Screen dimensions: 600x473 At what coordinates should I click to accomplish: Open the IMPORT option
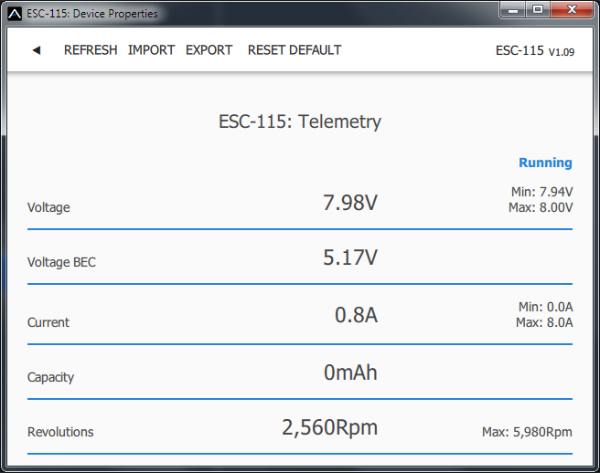click(151, 50)
